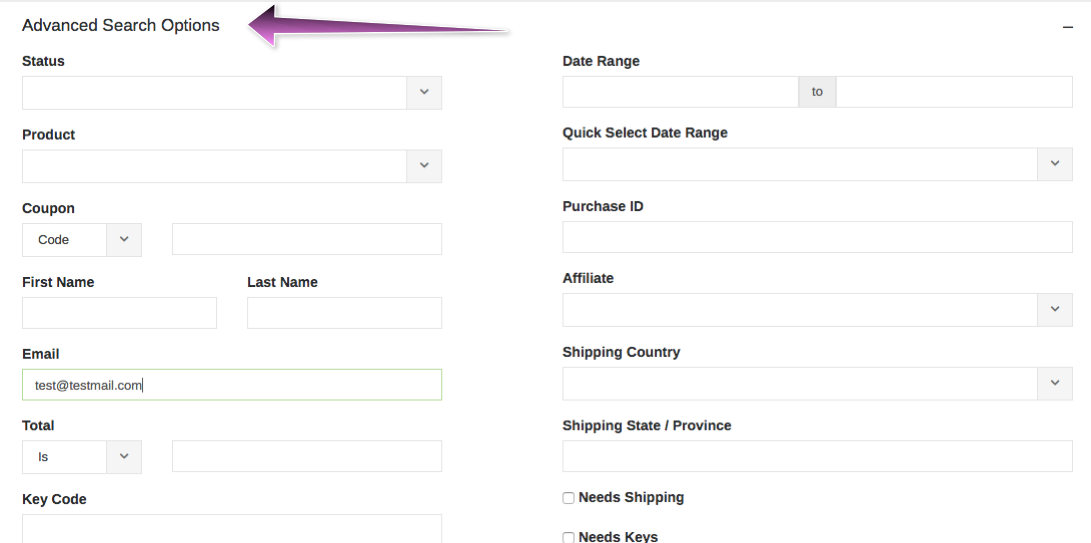Expand the Total comparison 'Is' dropdown

(x=82, y=457)
